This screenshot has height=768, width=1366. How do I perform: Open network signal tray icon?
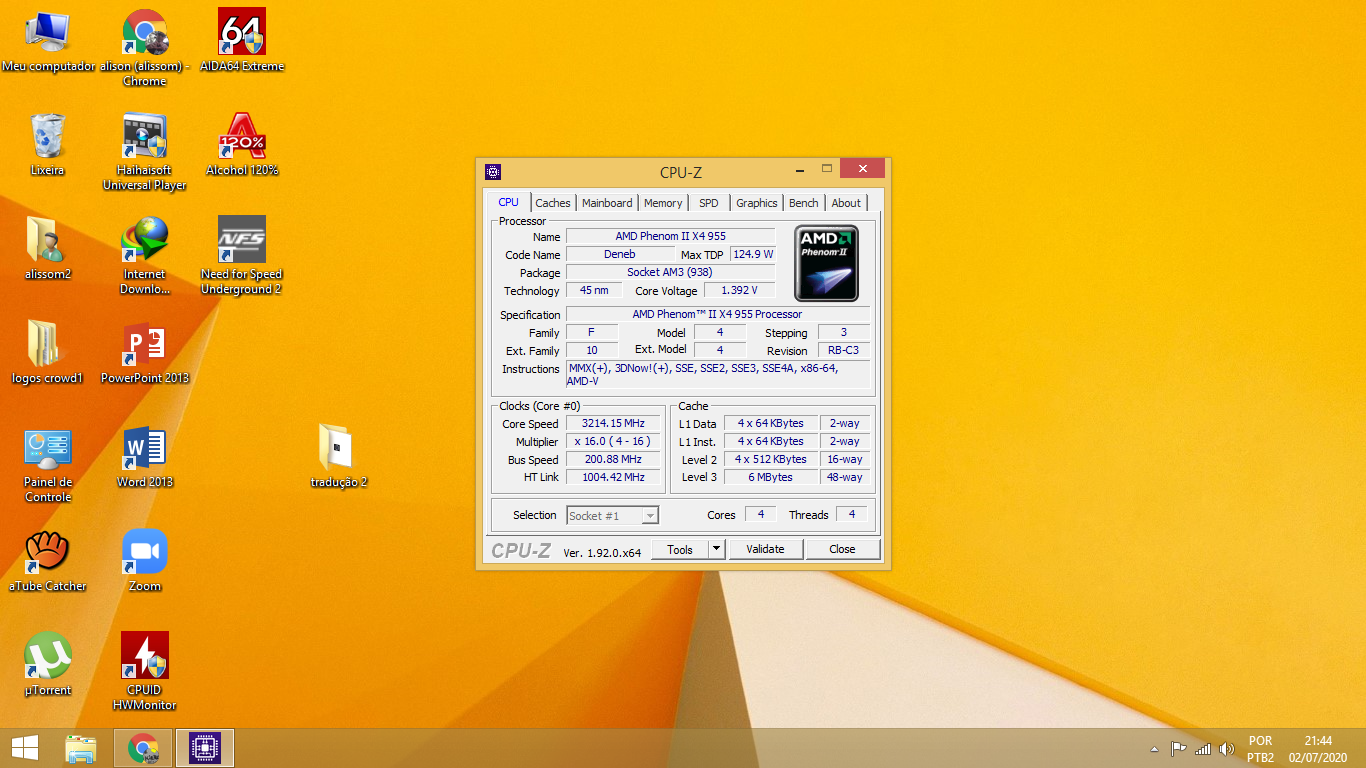point(1203,749)
